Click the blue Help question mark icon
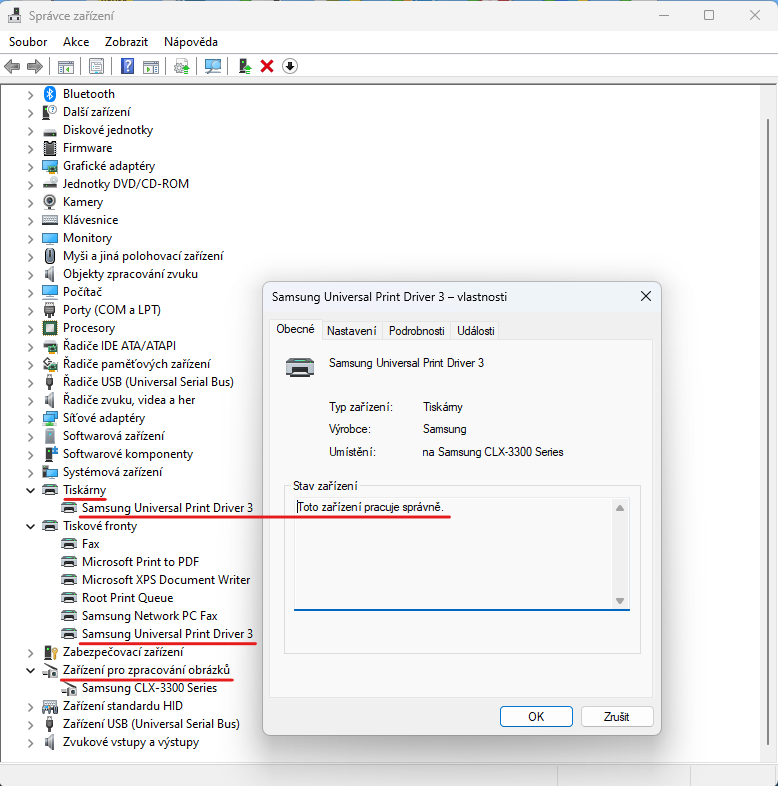The width and height of the screenshot is (778, 786). click(x=127, y=66)
